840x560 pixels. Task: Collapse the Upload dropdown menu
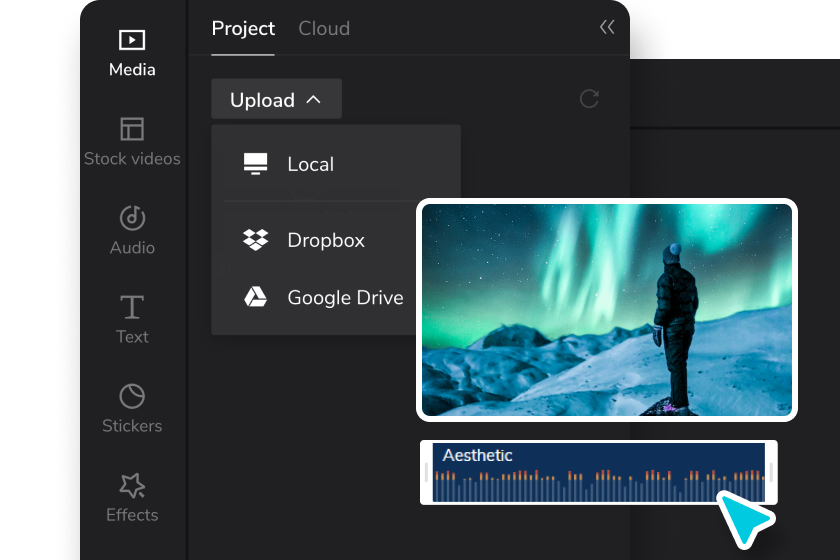click(x=276, y=99)
